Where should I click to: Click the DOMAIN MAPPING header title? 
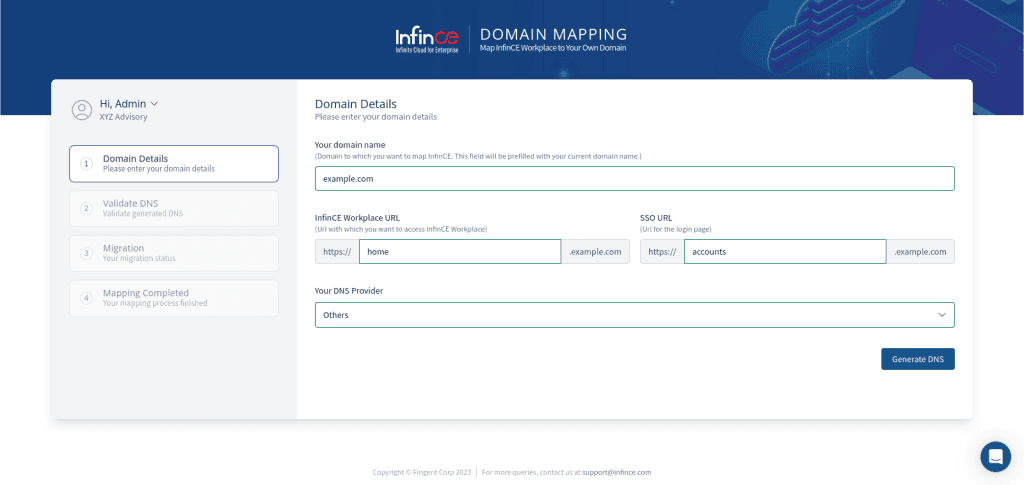point(553,35)
